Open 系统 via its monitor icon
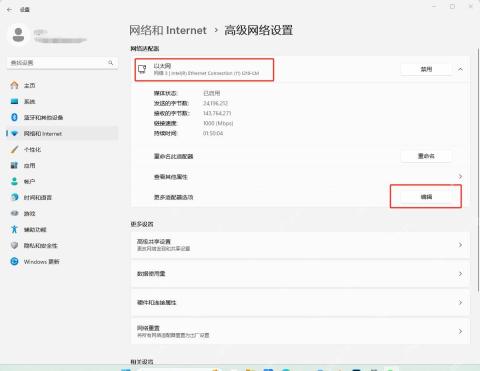The image size is (480, 371). pyautogui.click(x=14, y=101)
